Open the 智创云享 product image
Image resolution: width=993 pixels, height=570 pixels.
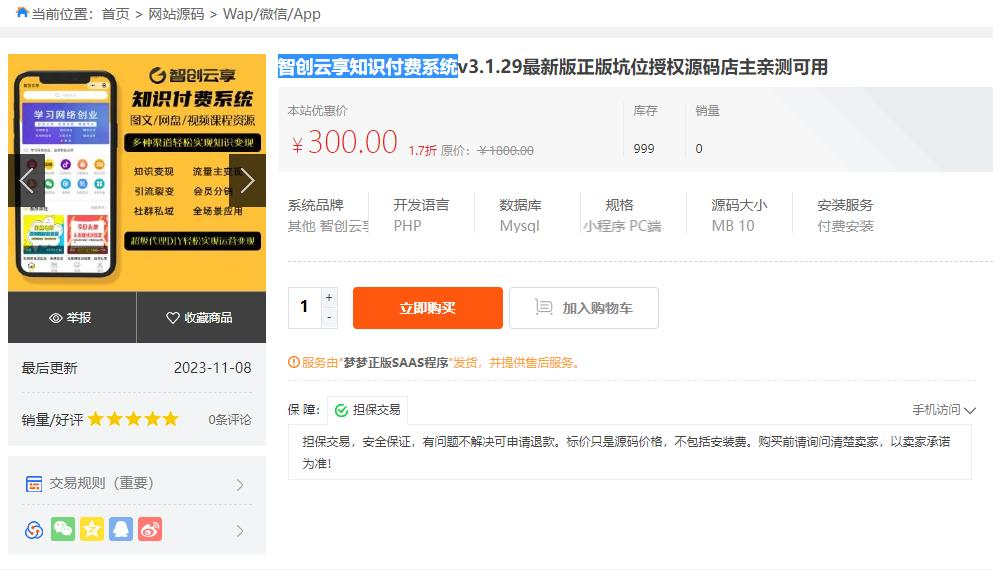coord(137,172)
